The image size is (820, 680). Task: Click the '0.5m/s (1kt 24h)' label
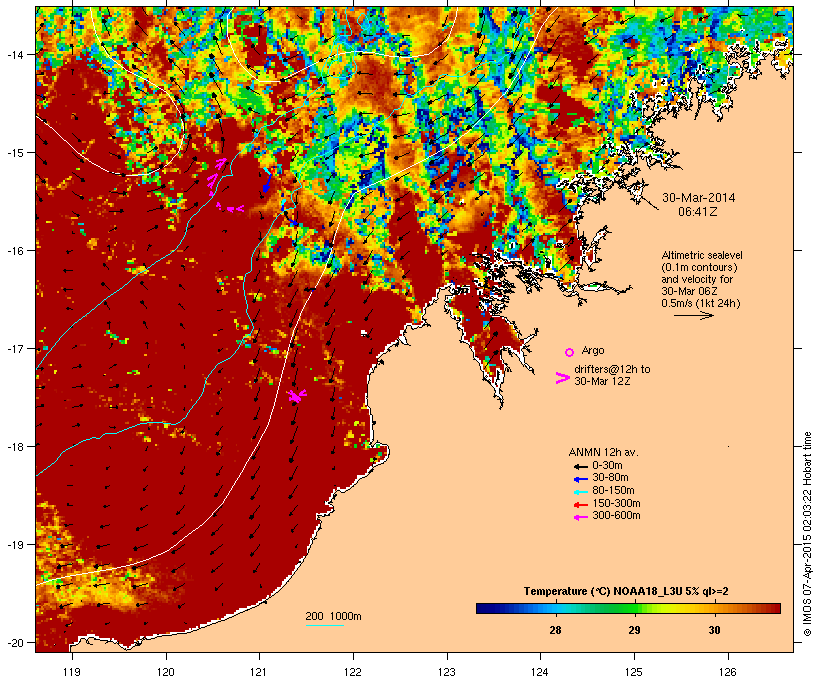701,303
